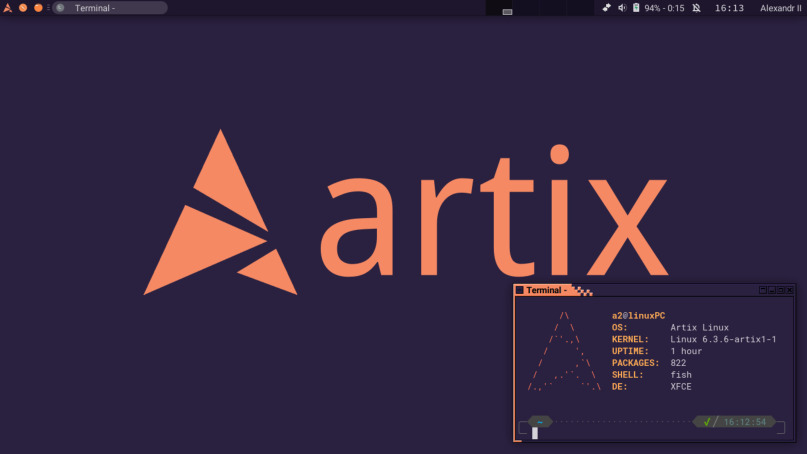Image resolution: width=807 pixels, height=454 pixels.
Task: Toggle the notifications bell icon
Action: (x=699, y=7)
